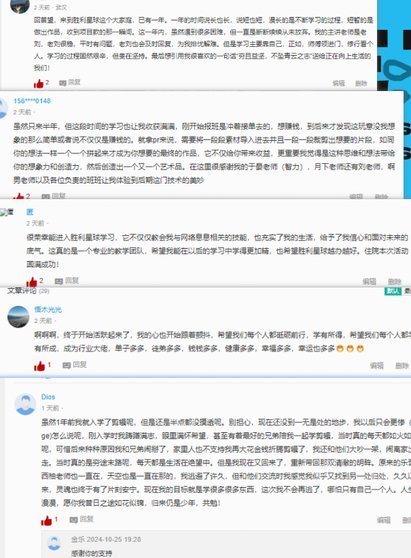411x558 pixels.
Task: Click reply icon under Dios's comment
Action: pyautogui.click(x=74, y=520)
